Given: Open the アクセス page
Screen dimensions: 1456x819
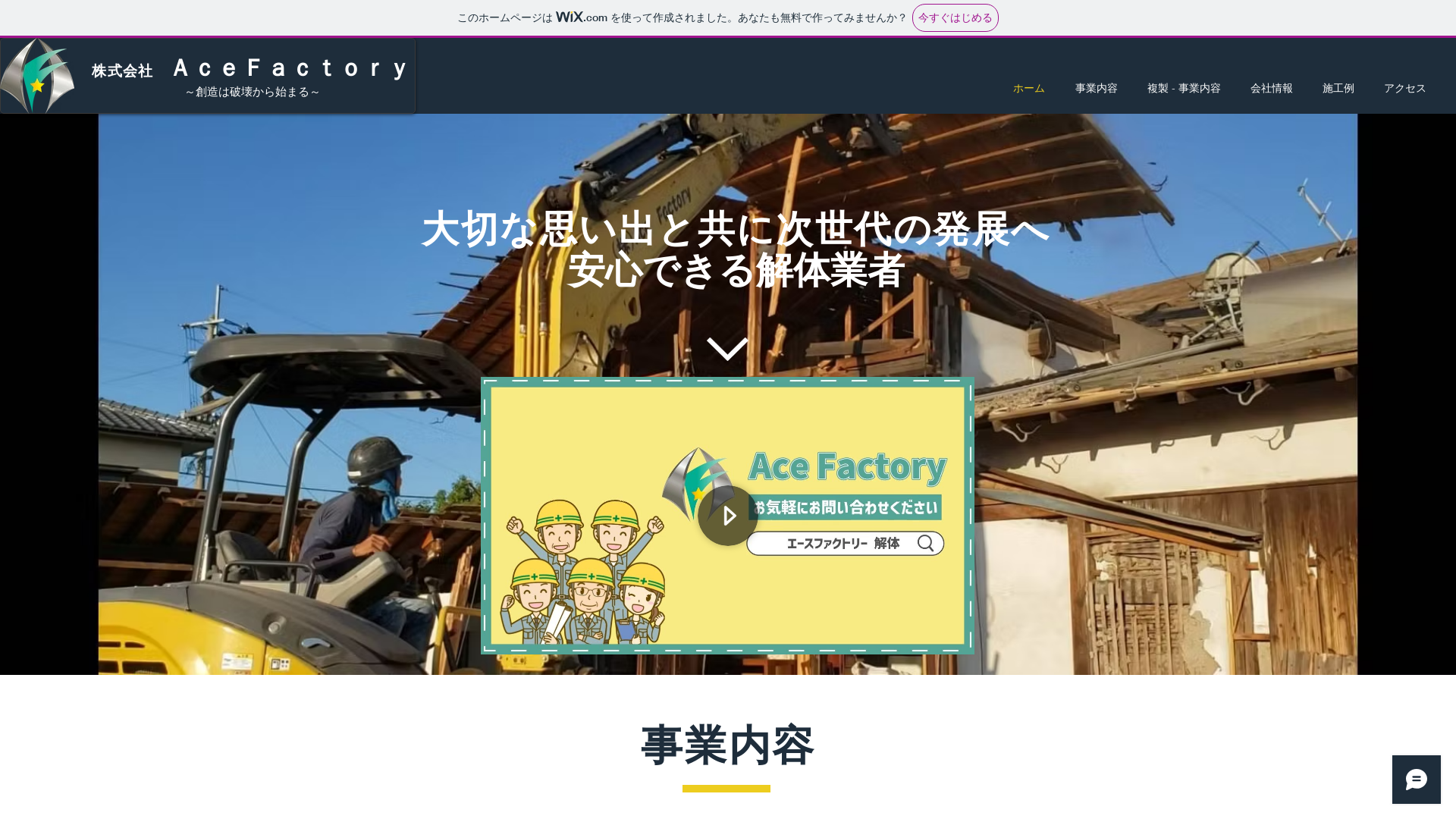Looking at the screenshot, I should (x=1404, y=88).
